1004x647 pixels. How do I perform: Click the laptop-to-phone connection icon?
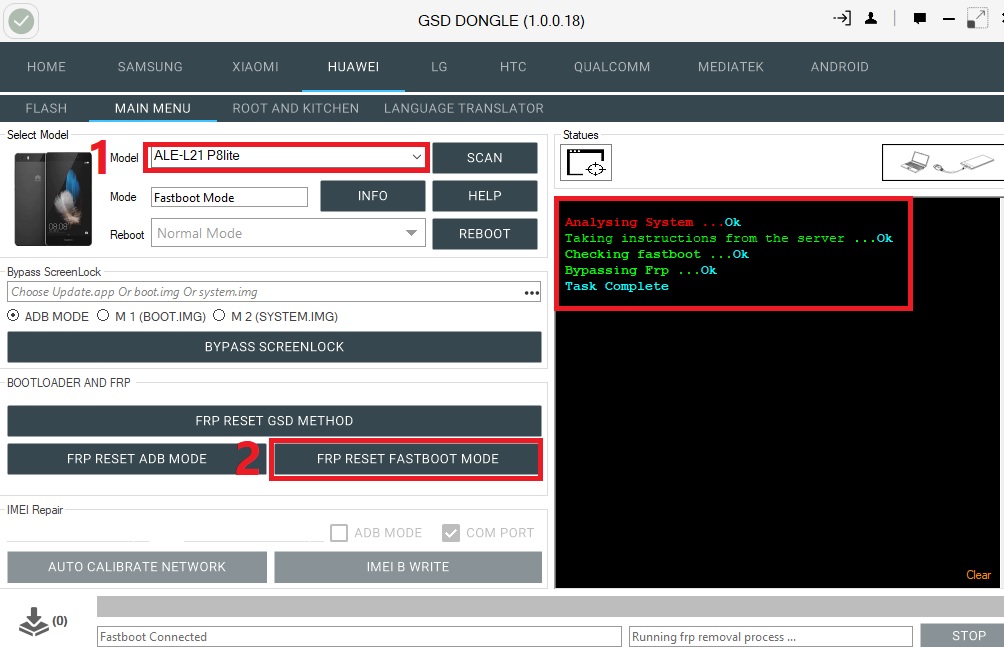tap(943, 162)
